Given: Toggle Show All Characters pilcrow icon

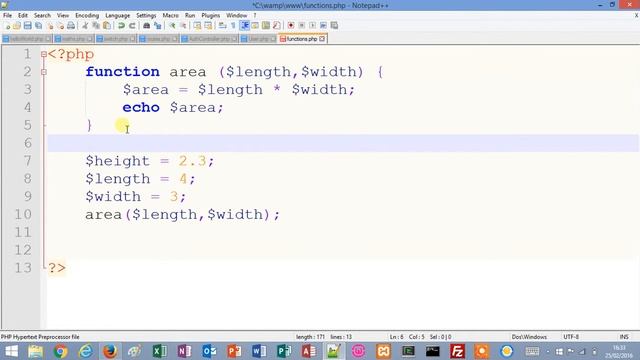Looking at the screenshot, I should point(233,26).
